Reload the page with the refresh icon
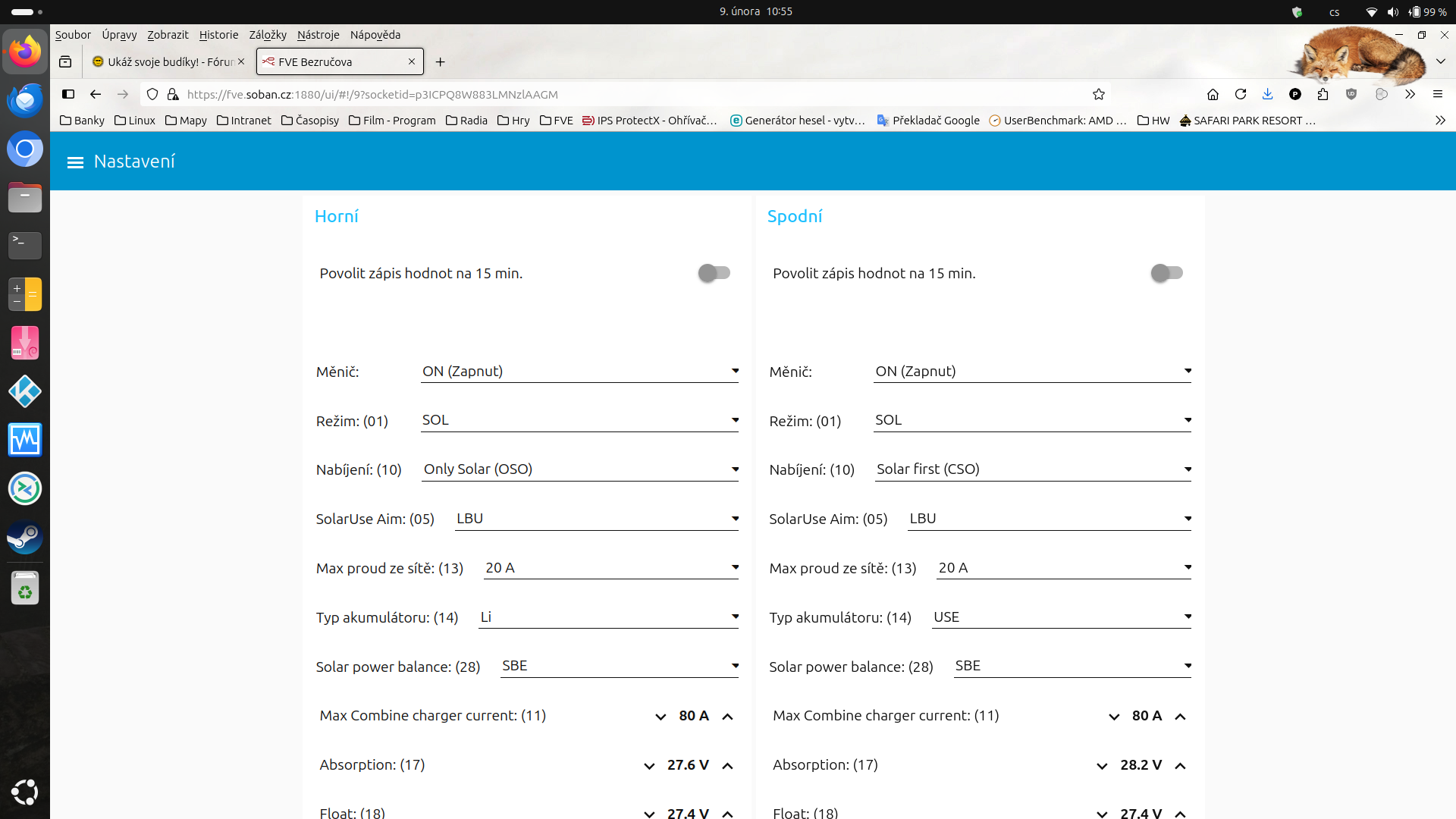The height and width of the screenshot is (819, 1456). 1241,94
